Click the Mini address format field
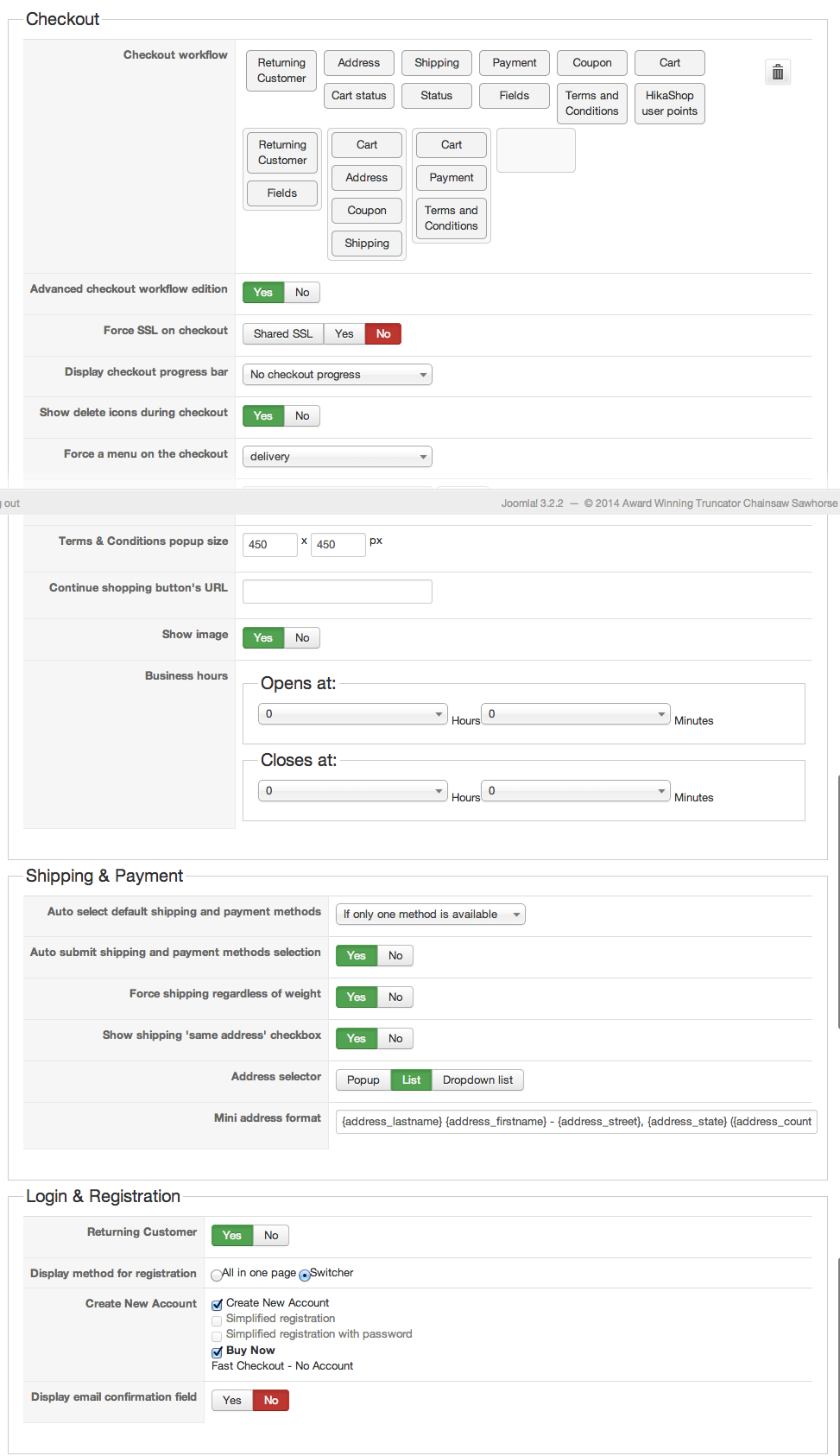 [x=576, y=1122]
